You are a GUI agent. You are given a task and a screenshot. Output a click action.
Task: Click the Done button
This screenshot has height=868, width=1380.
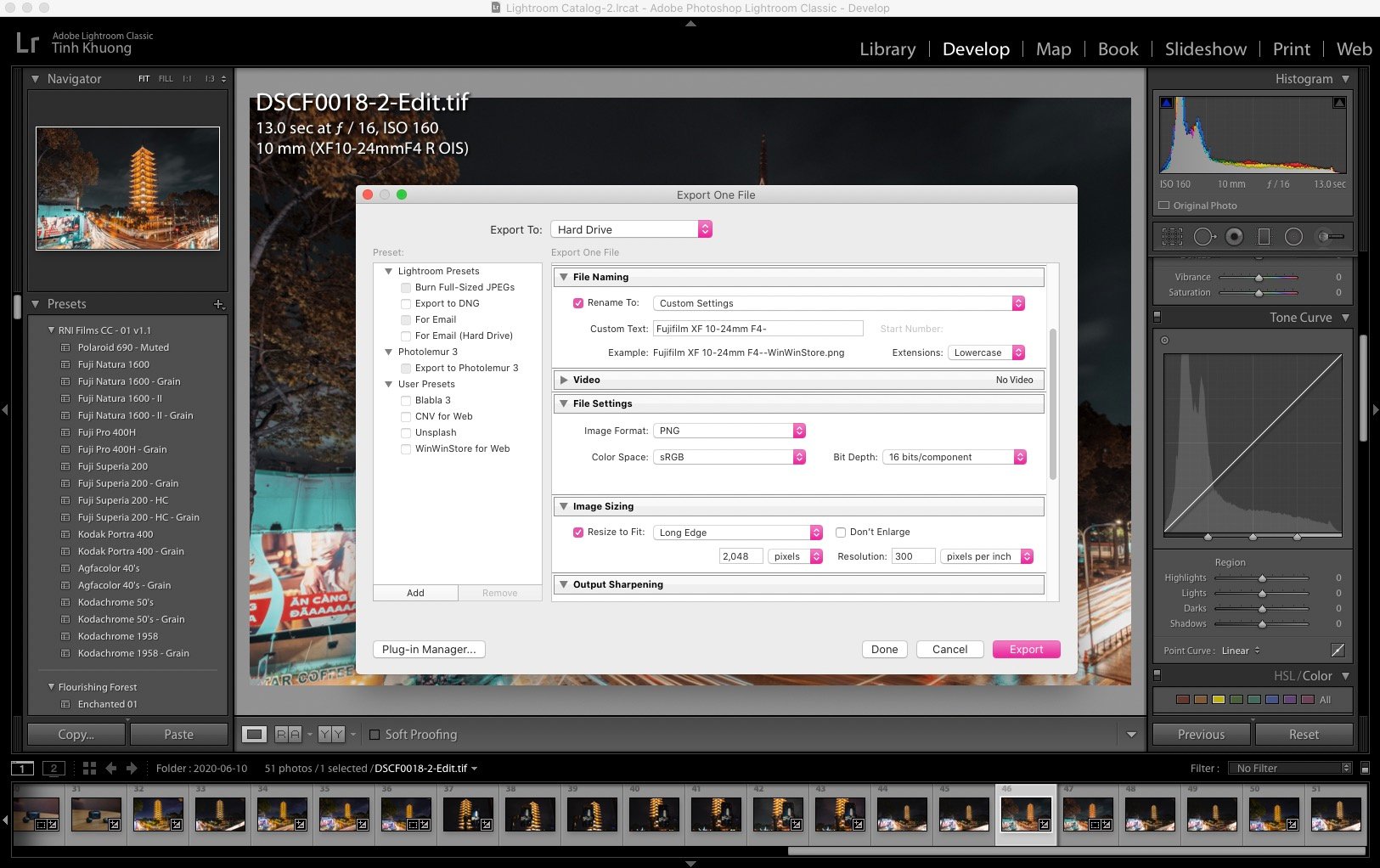(884, 650)
